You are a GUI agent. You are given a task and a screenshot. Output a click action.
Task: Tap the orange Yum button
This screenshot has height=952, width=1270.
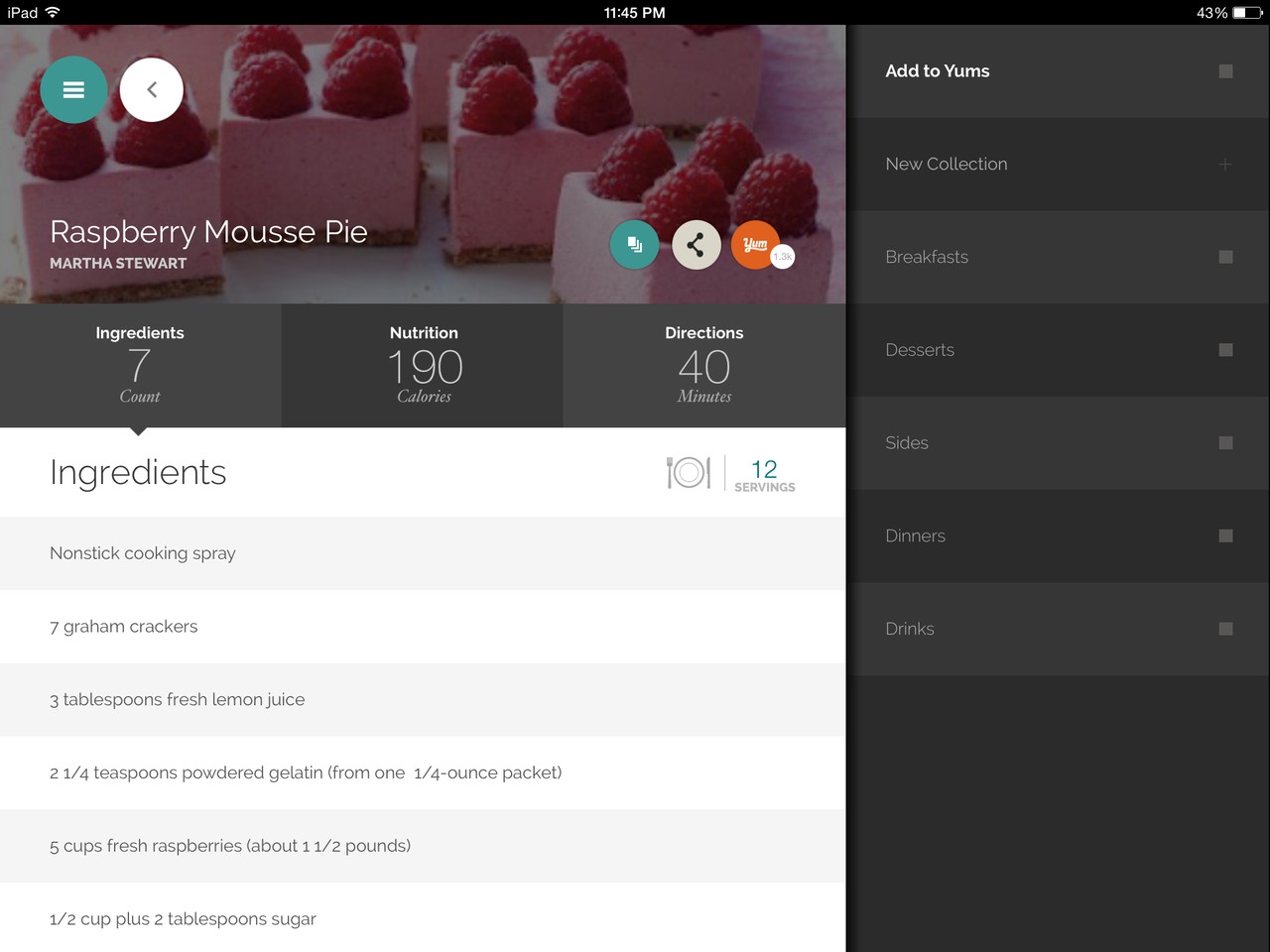[x=756, y=244]
